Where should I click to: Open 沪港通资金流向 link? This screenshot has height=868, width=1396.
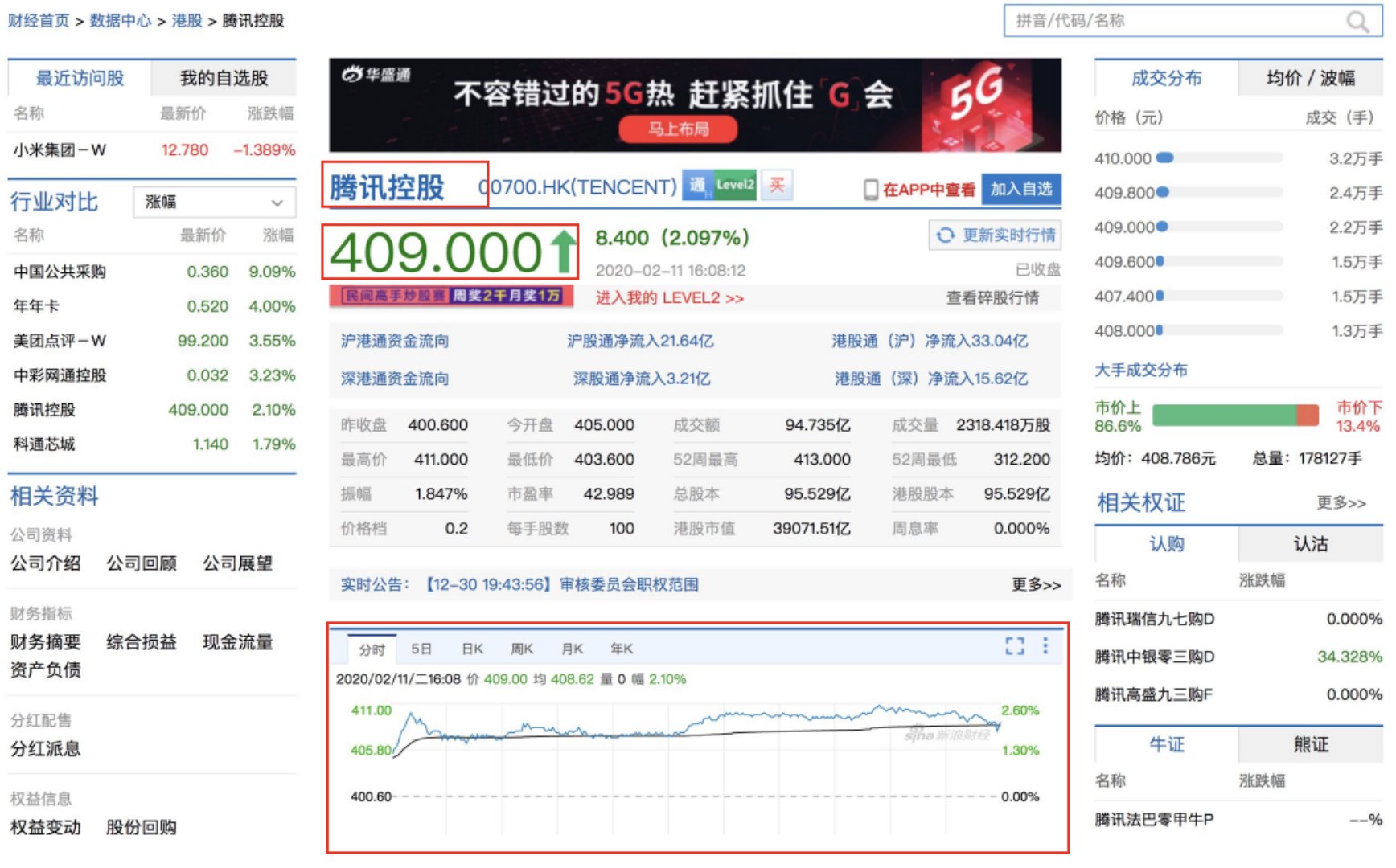[395, 341]
